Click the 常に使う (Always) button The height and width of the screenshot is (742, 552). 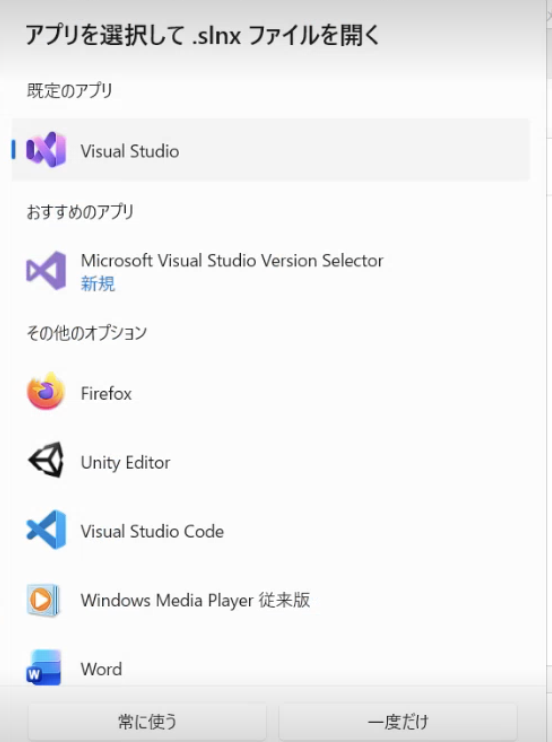point(147,722)
